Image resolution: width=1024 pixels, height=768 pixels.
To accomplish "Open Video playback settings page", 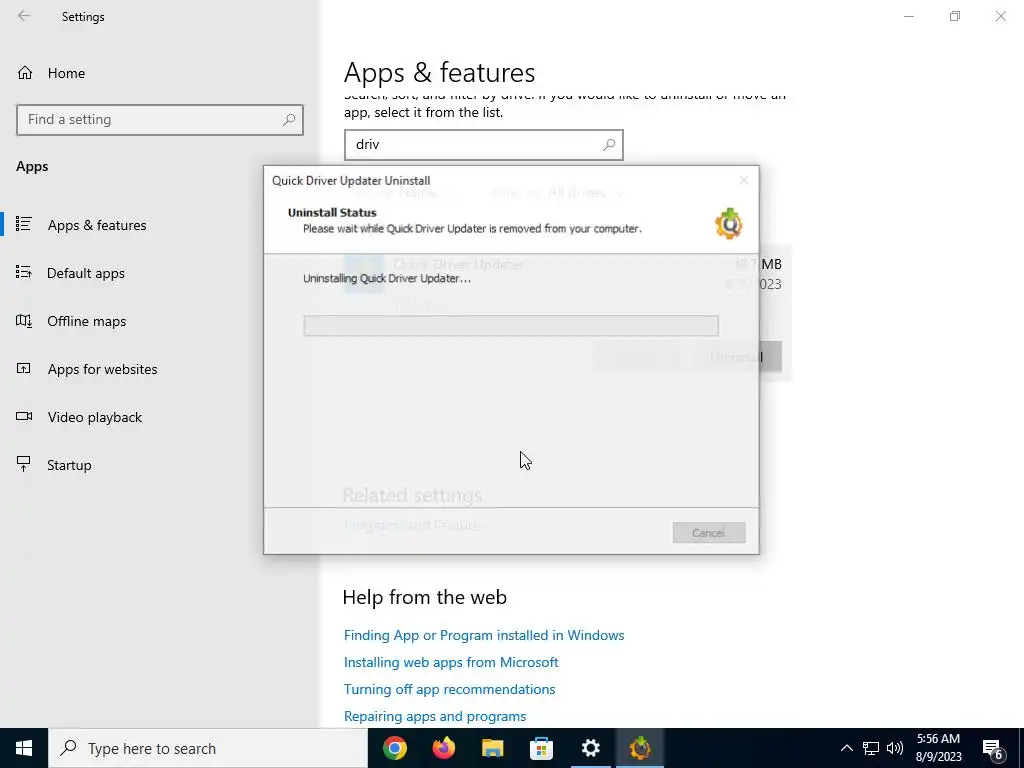I will pos(94,417).
